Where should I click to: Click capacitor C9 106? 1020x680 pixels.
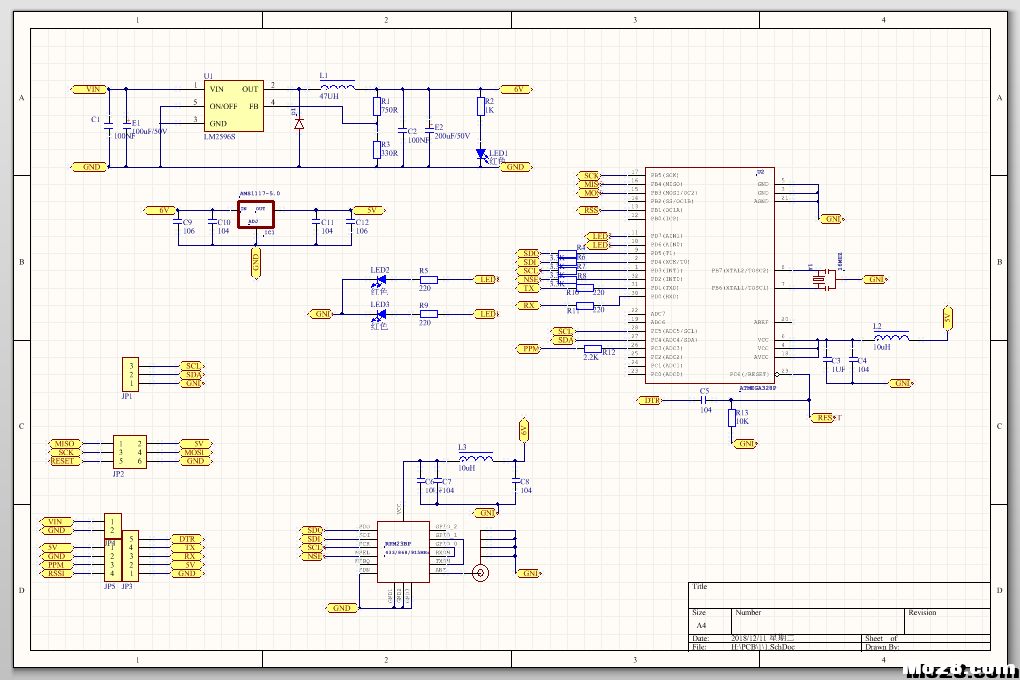click(178, 223)
